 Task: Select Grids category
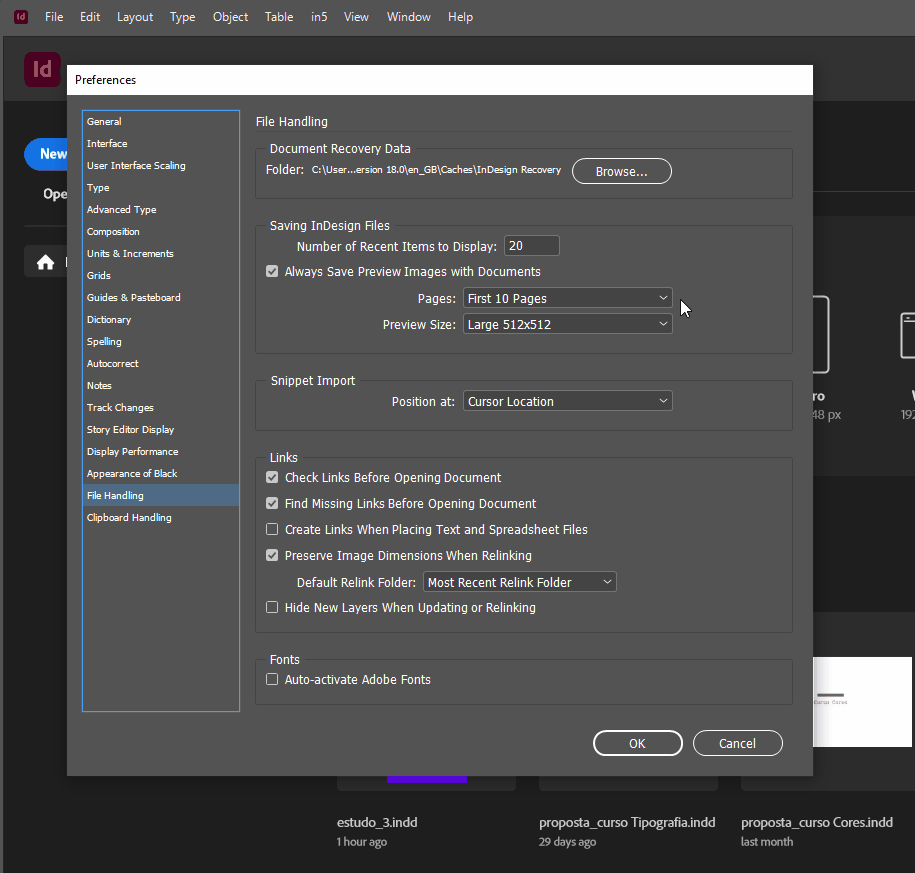click(x=160, y=275)
